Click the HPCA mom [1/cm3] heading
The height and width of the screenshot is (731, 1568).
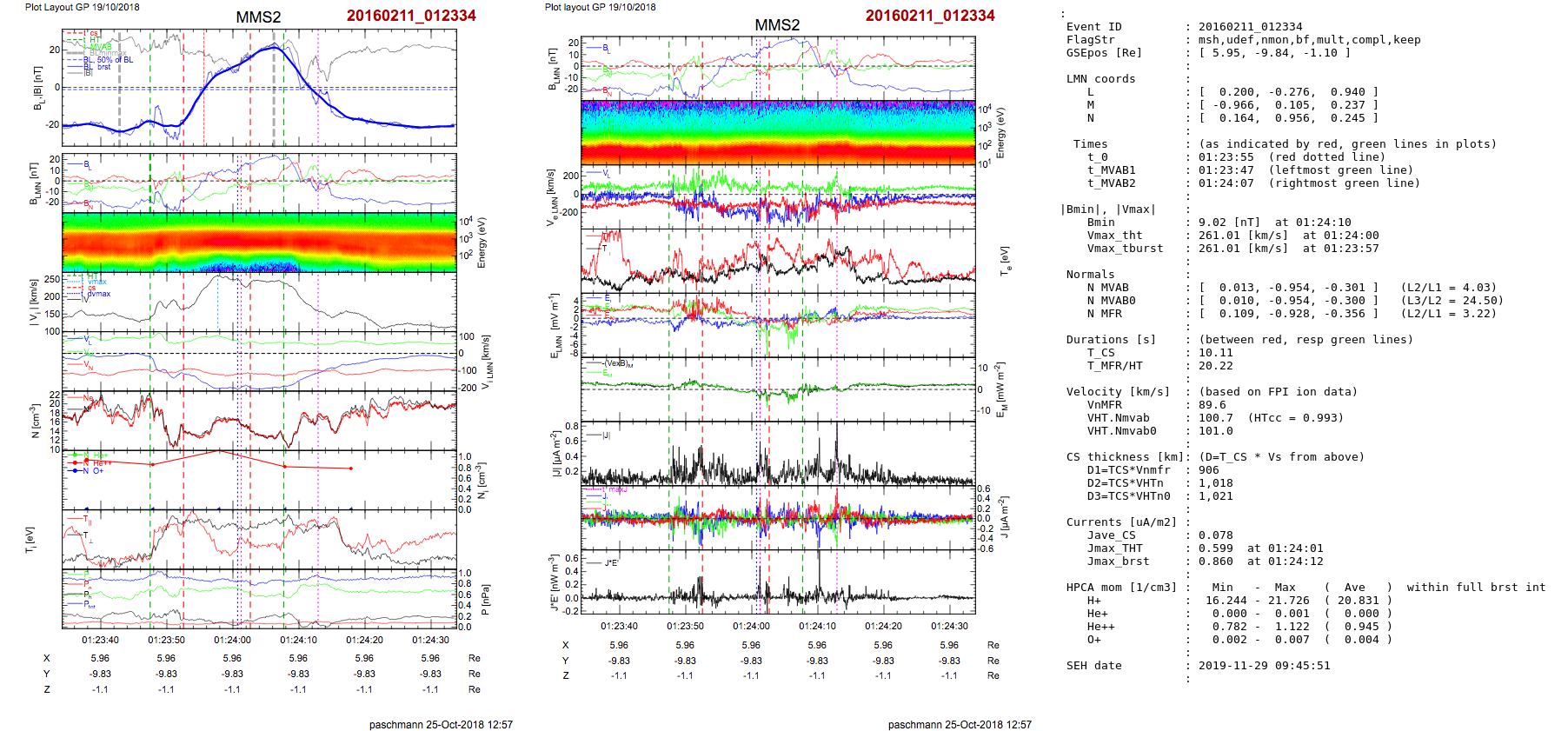(1121, 588)
